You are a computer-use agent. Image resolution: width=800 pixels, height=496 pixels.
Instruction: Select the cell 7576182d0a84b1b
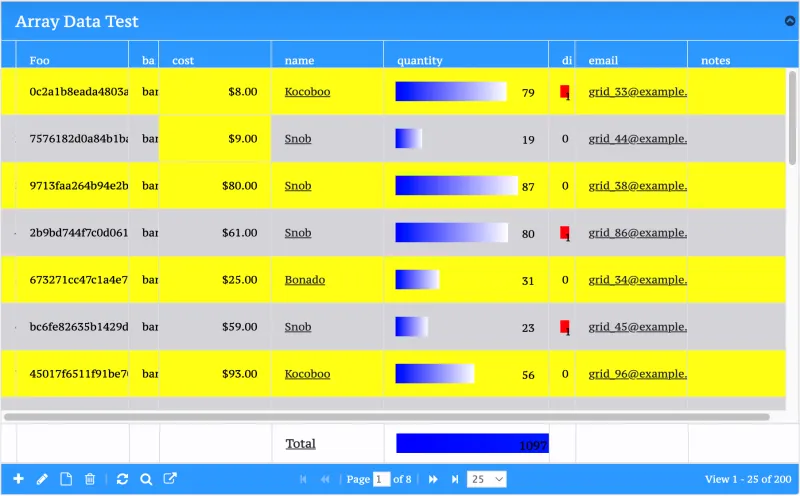[72, 139]
